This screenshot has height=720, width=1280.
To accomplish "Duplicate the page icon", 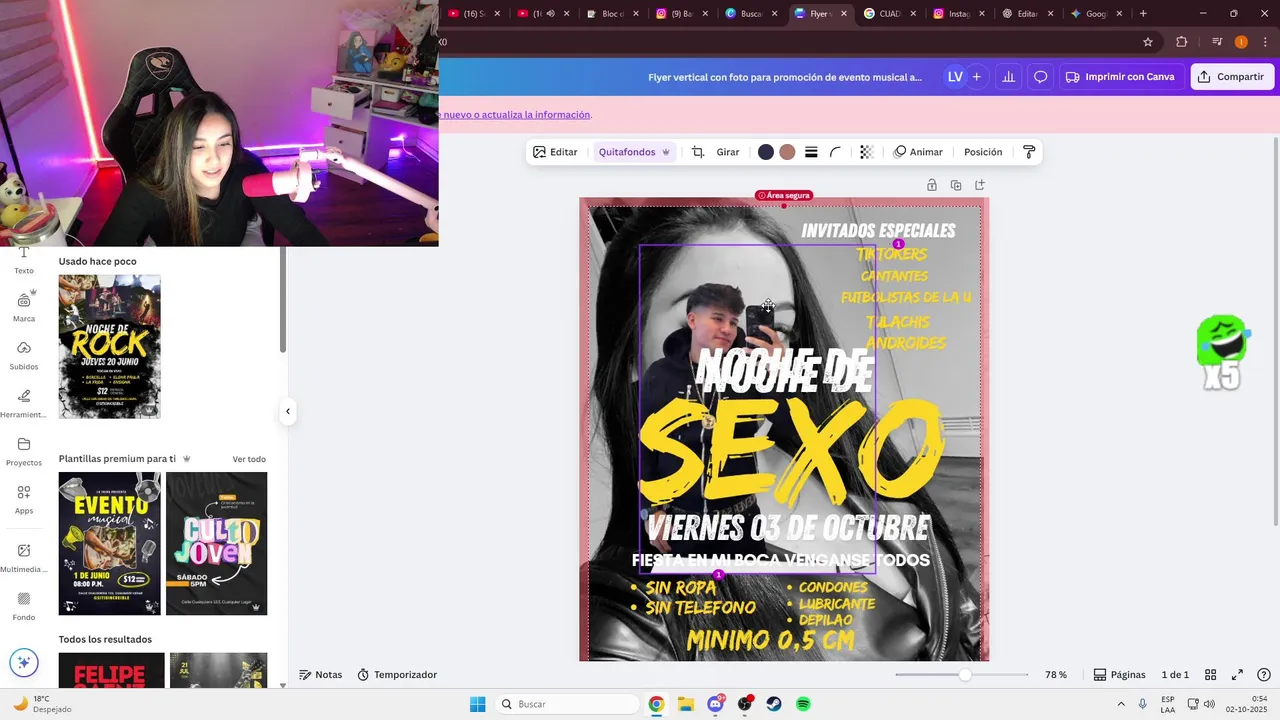I will 956,185.
